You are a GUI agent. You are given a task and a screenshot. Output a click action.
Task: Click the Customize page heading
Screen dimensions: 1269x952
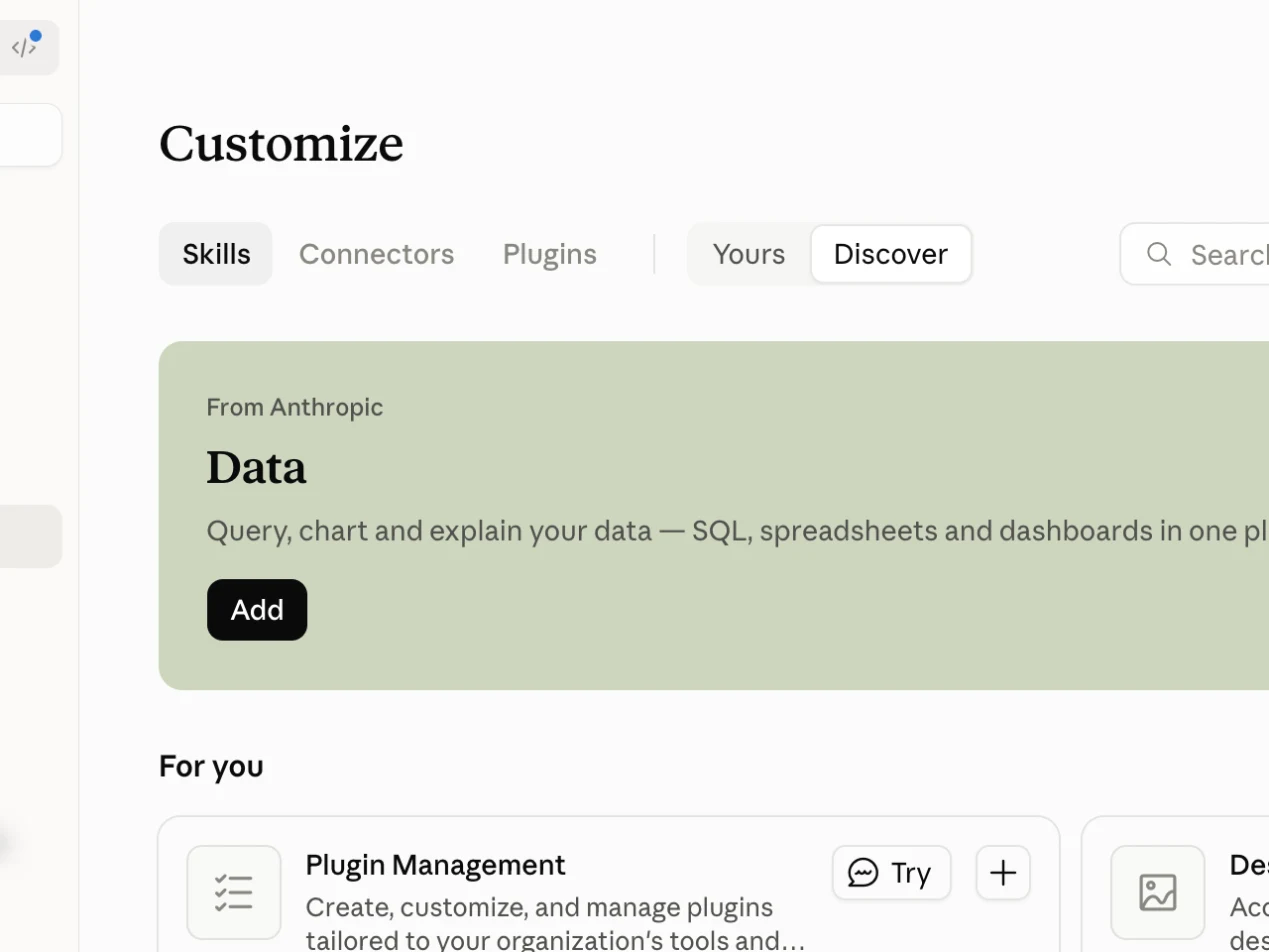[281, 143]
